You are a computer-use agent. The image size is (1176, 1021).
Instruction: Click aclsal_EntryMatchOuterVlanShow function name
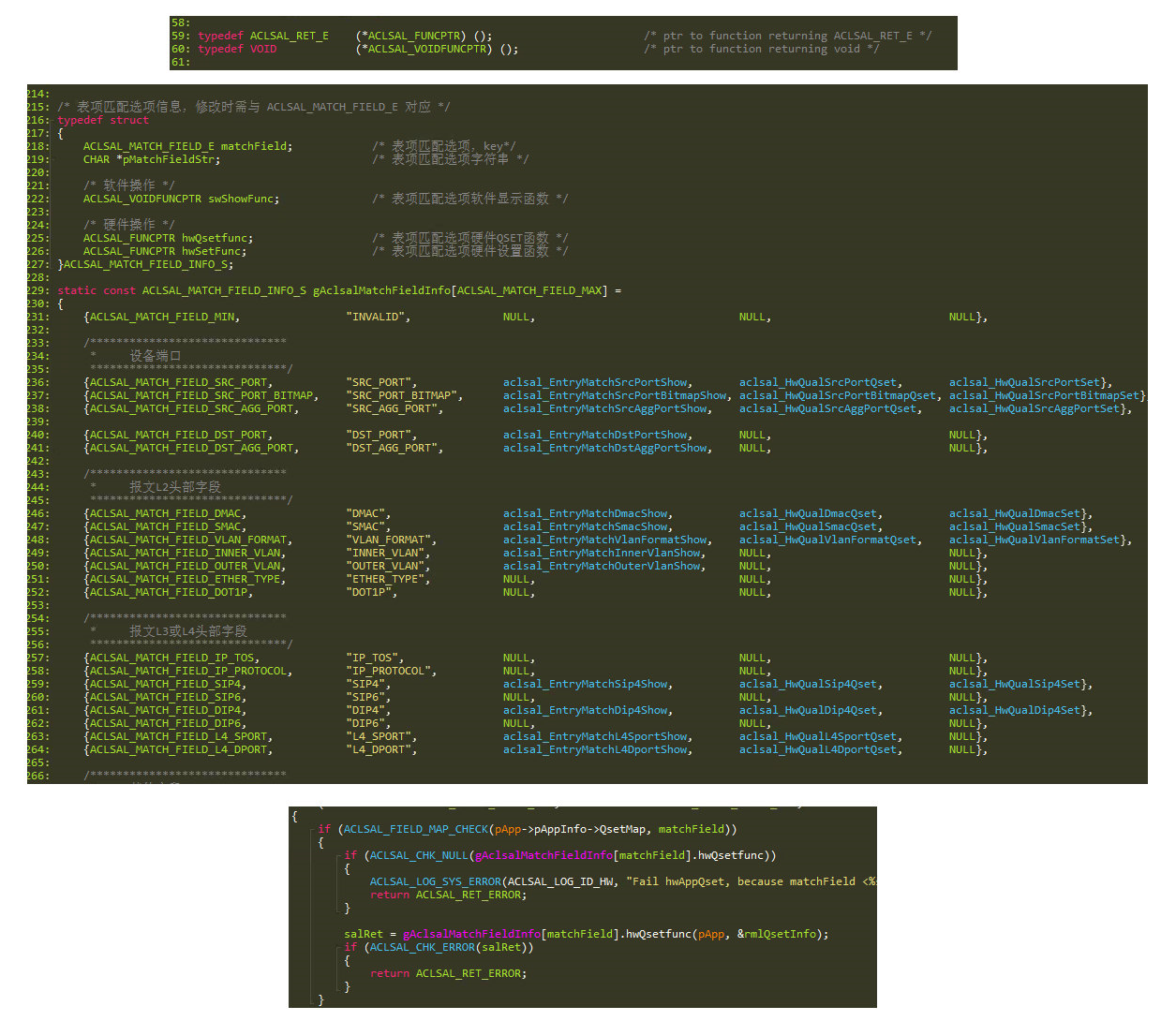tap(602, 566)
